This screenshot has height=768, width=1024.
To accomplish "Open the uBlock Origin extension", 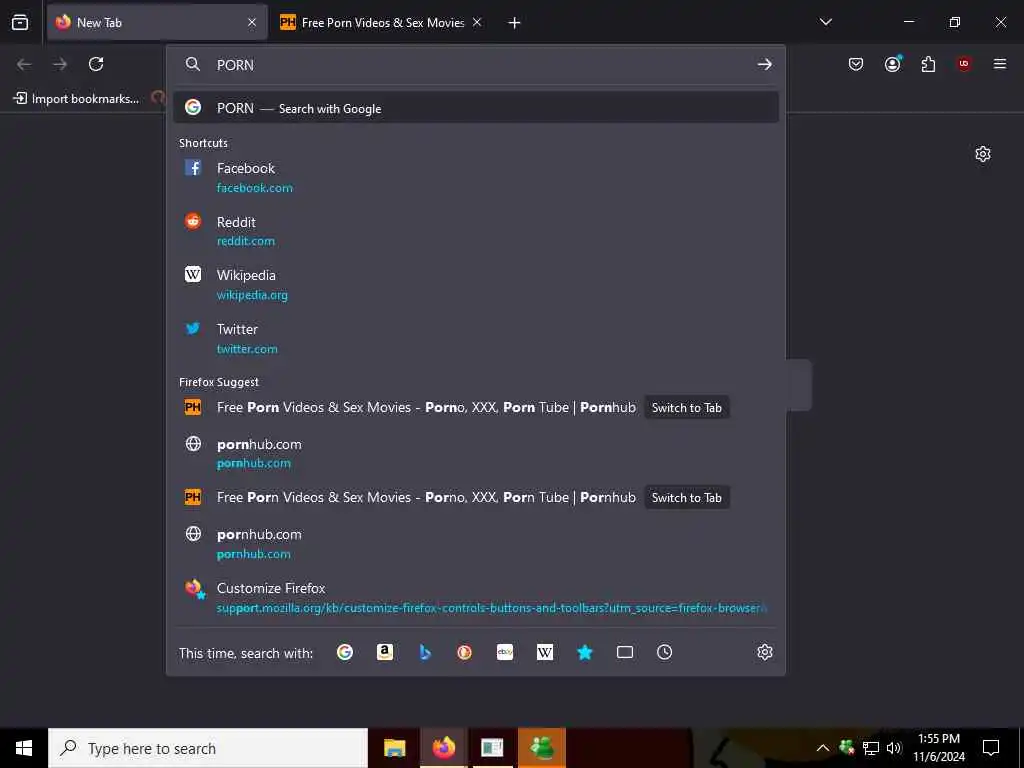I will 964,64.
